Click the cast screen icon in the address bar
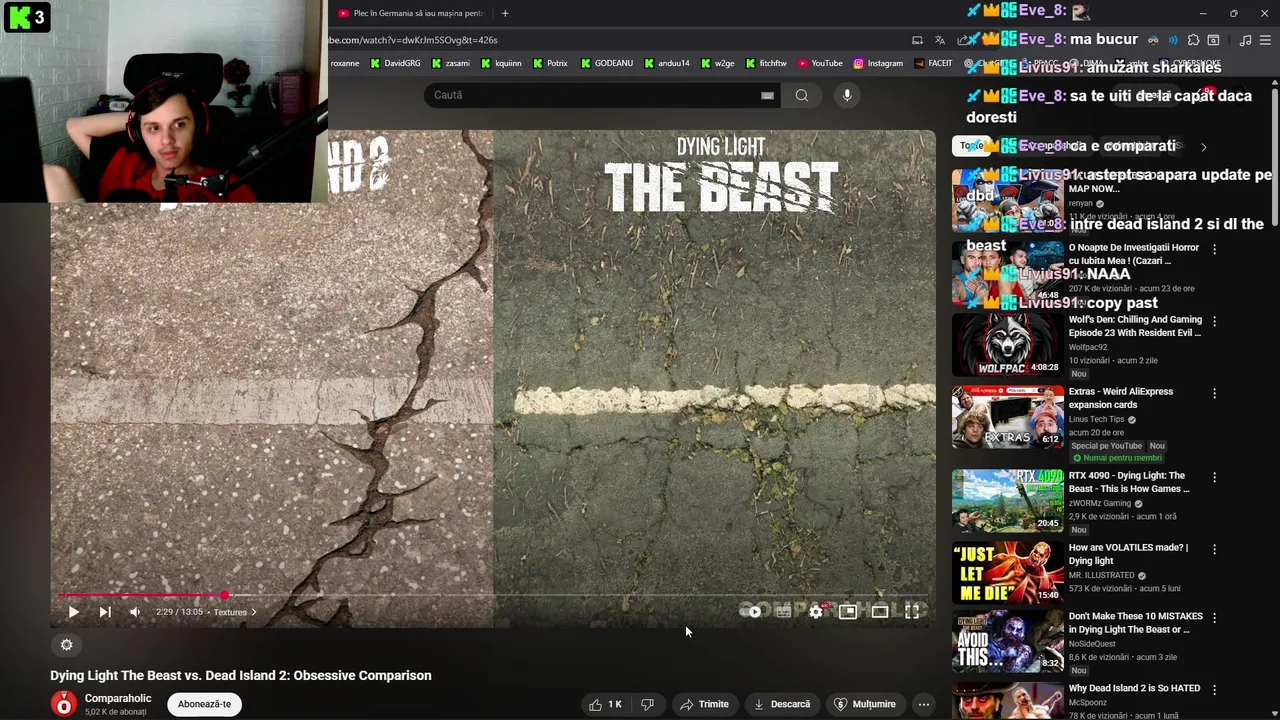The image size is (1280, 720). [x=917, y=40]
